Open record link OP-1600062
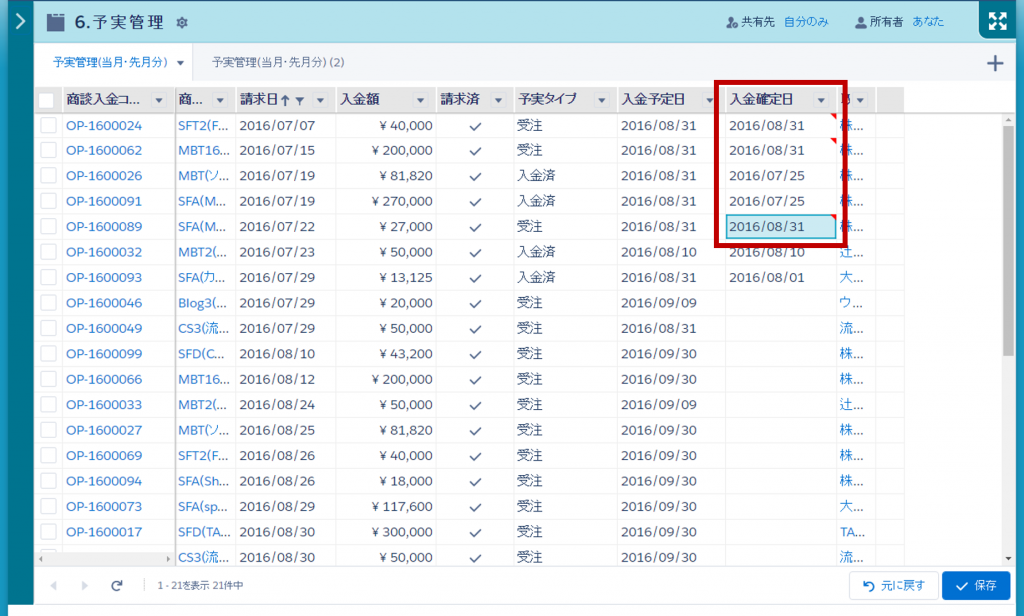The width and height of the screenshot is (1024, 616). pyautogui.click(x=104, y=151)
